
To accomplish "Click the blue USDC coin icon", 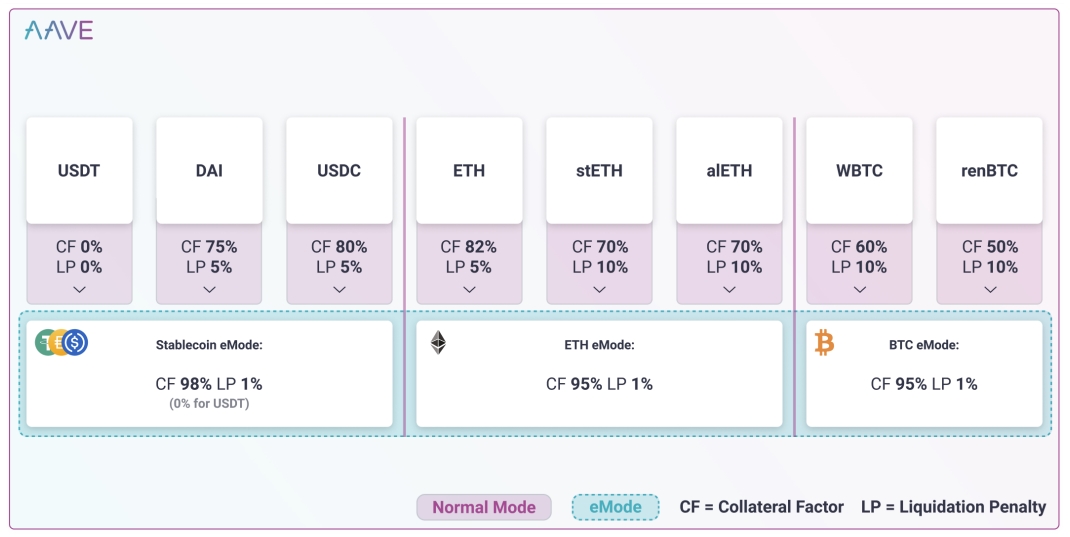I will 76,343.
